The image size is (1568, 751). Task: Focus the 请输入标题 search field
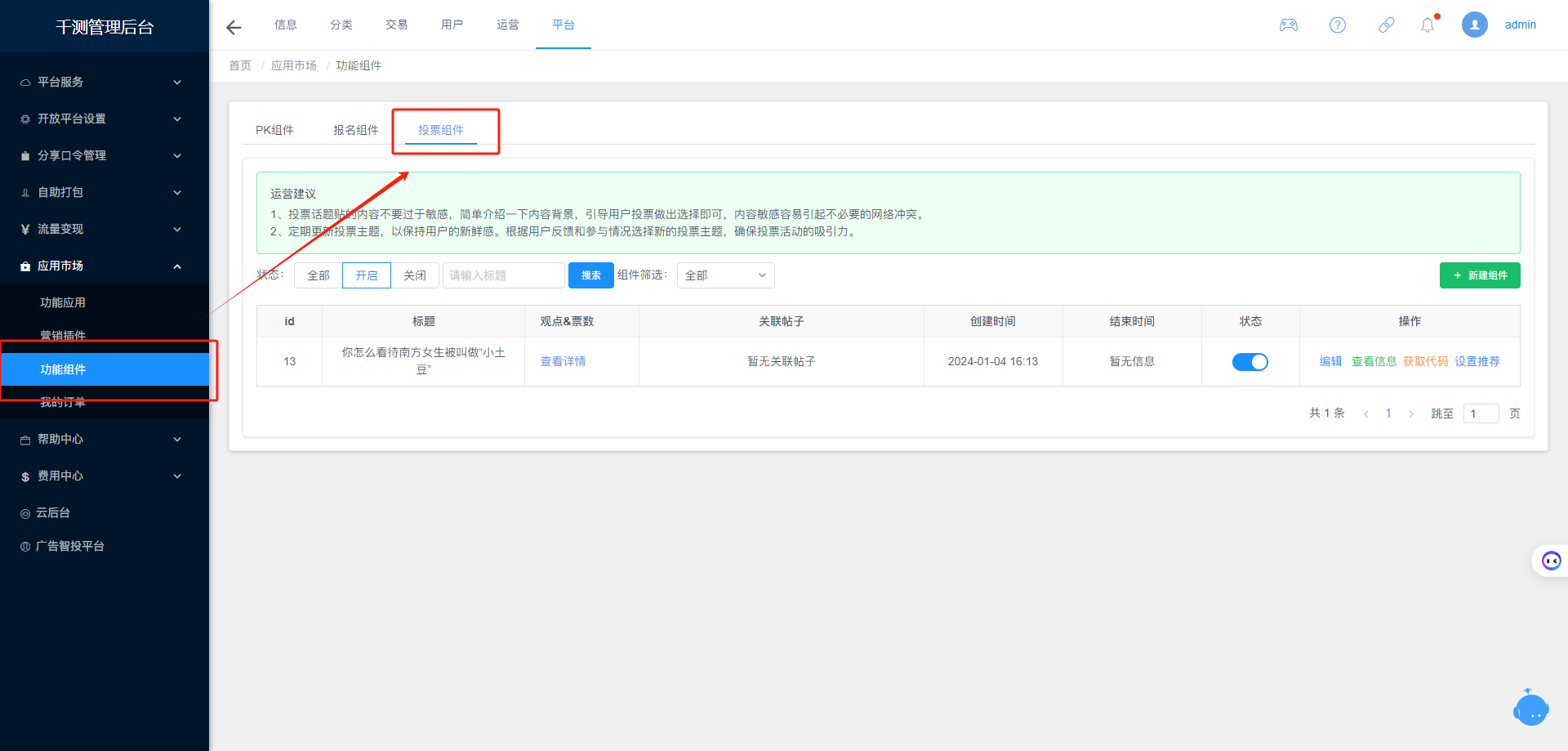point(504,275)
